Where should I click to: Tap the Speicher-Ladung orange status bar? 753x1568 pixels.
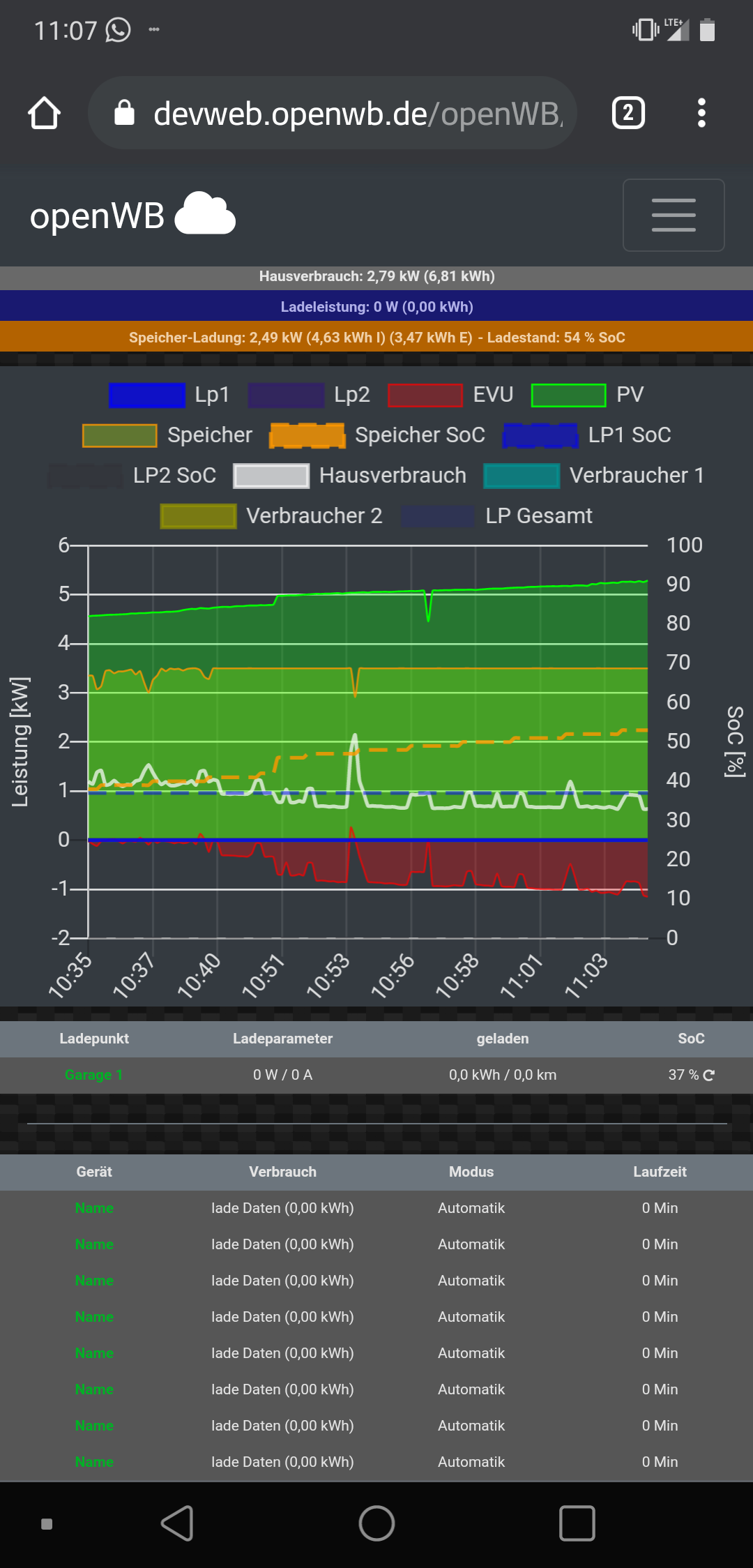376,338
